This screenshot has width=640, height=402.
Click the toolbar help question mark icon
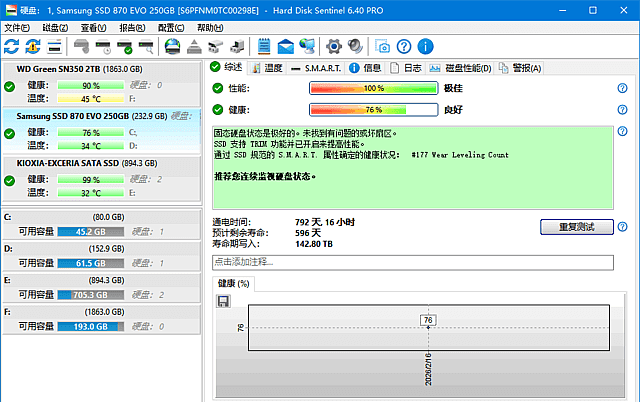click(404, 47)
